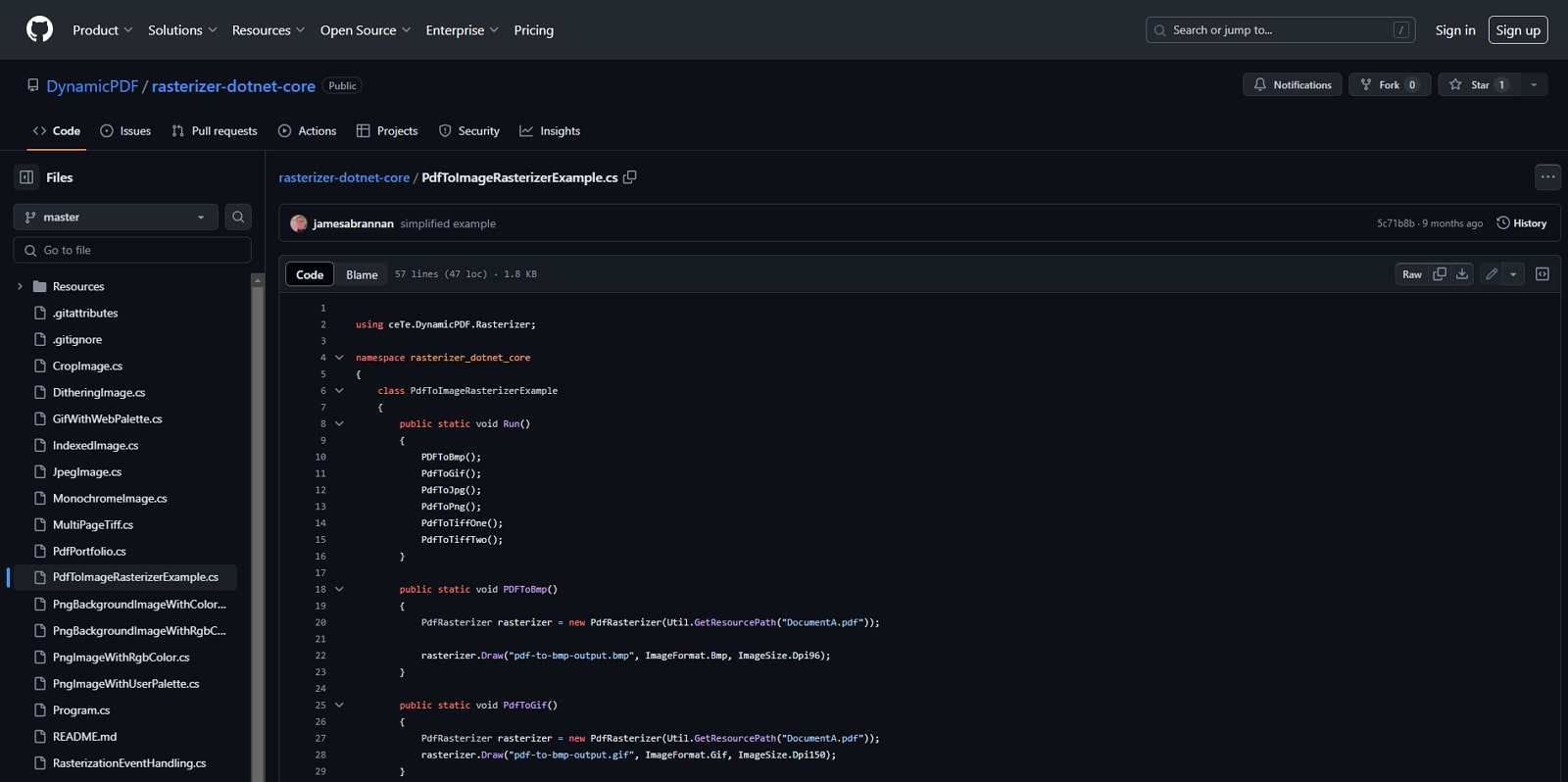The image size is (1568, 782).
Task: Collapse the PDFToBmp method on line 18
Action: [339, 590]
